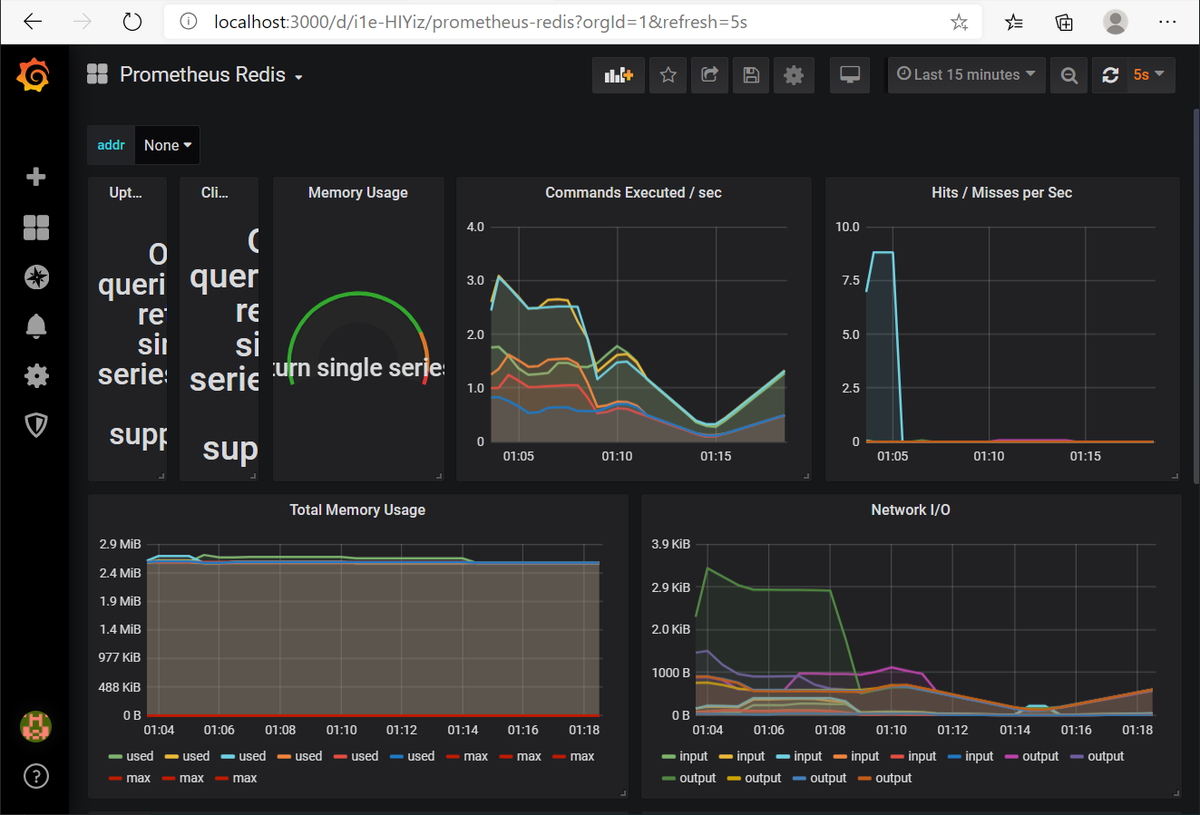This screenshot has height=815, width=1200.
Task: Open Server Admin shield icon
Action: (36, 426)
